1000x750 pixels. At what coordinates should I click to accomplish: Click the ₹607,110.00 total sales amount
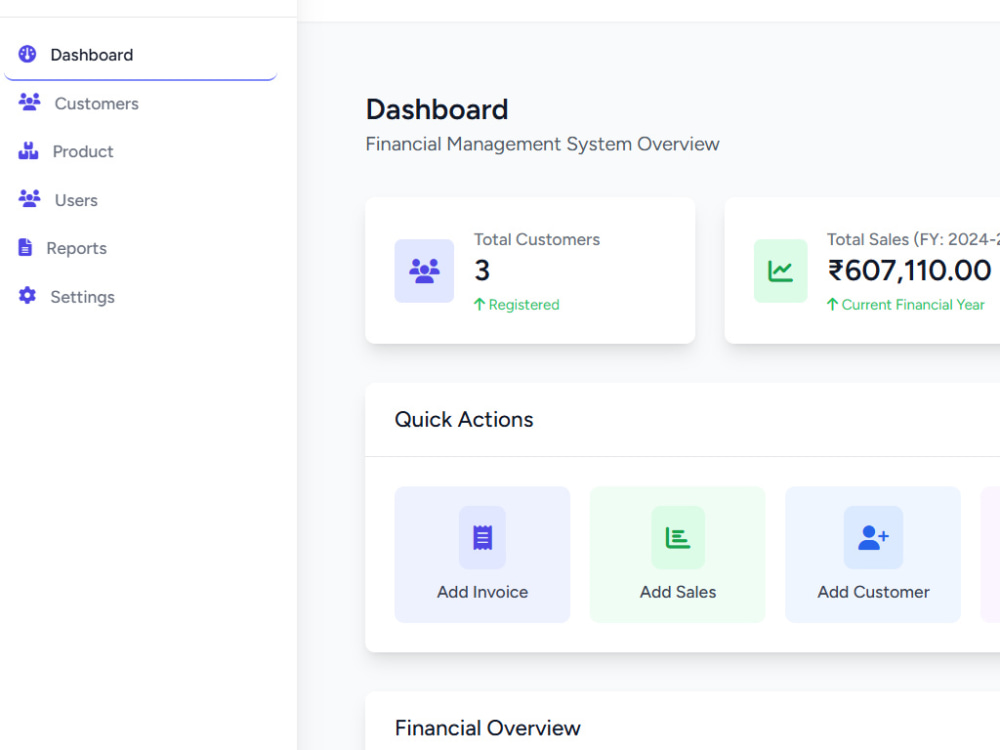pyautogui.click(x=909, y=270)
